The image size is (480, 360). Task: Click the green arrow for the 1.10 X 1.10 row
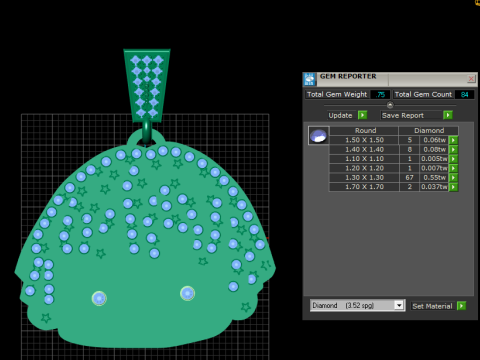pyautogui.click(x=453, y=159)
